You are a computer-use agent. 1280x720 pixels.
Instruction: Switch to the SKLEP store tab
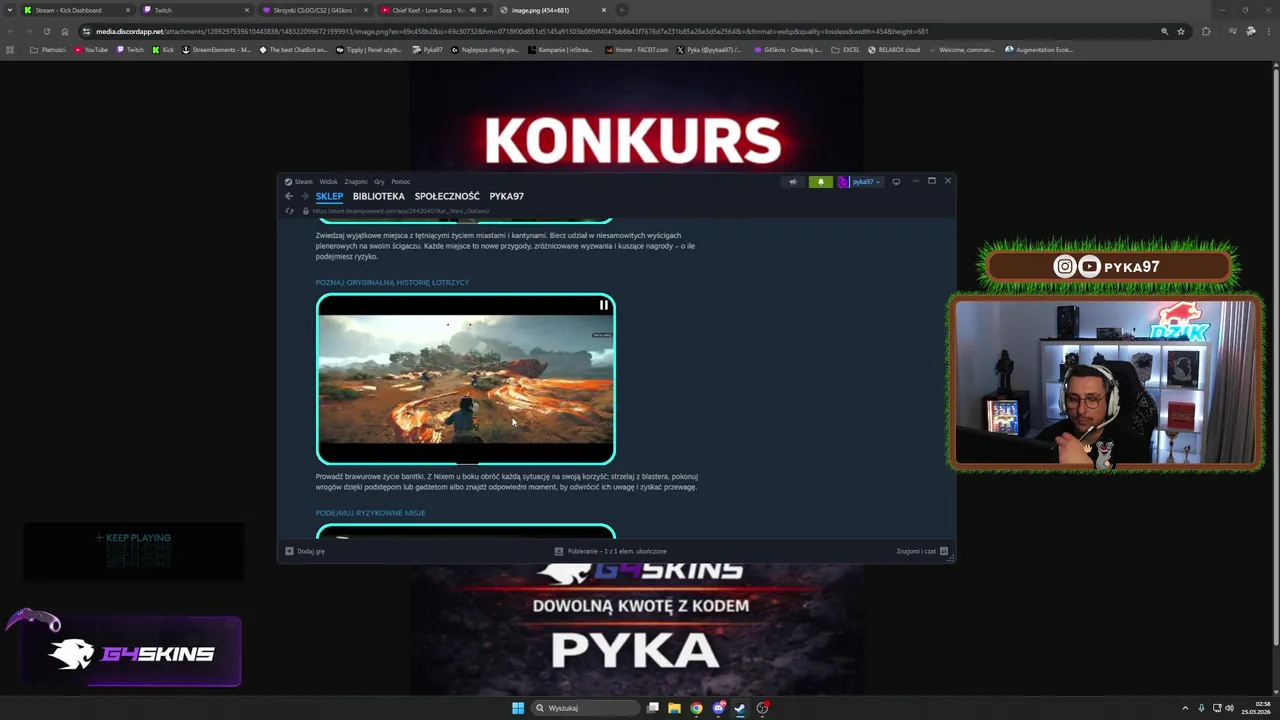point(329,196)
